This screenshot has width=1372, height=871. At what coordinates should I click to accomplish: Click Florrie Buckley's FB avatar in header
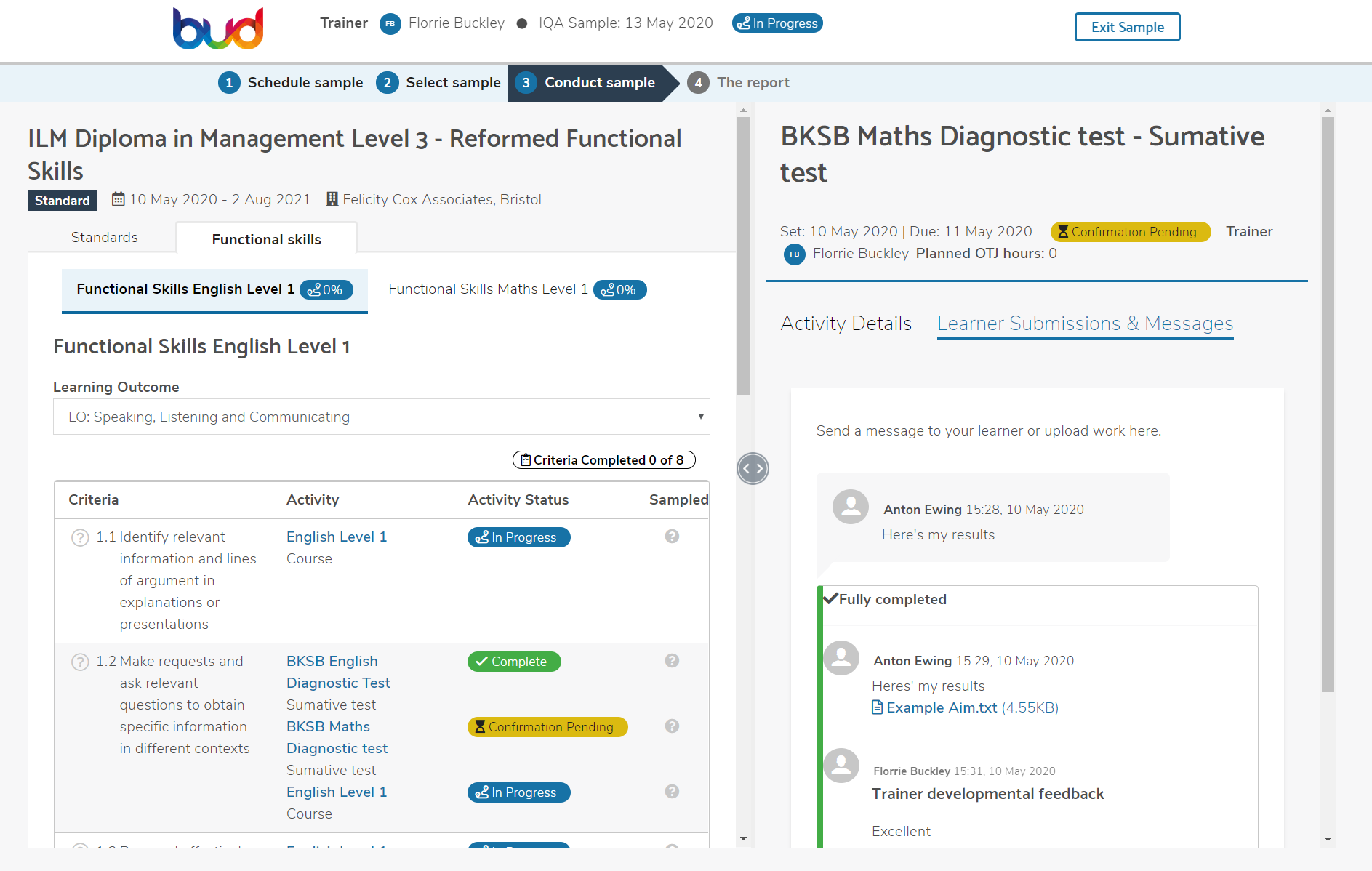pos(390,24)
